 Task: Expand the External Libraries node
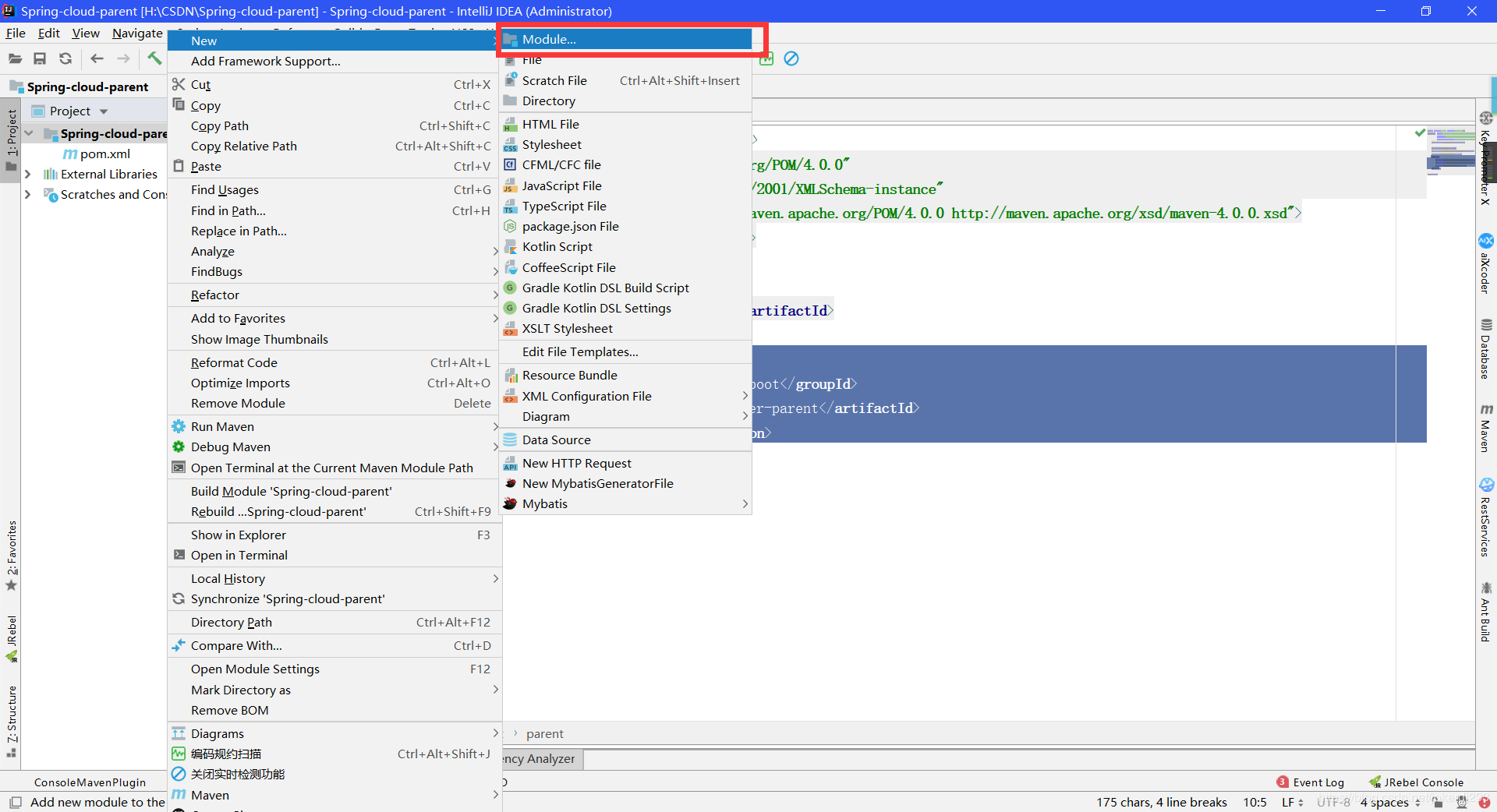click(x=28, y=174)
